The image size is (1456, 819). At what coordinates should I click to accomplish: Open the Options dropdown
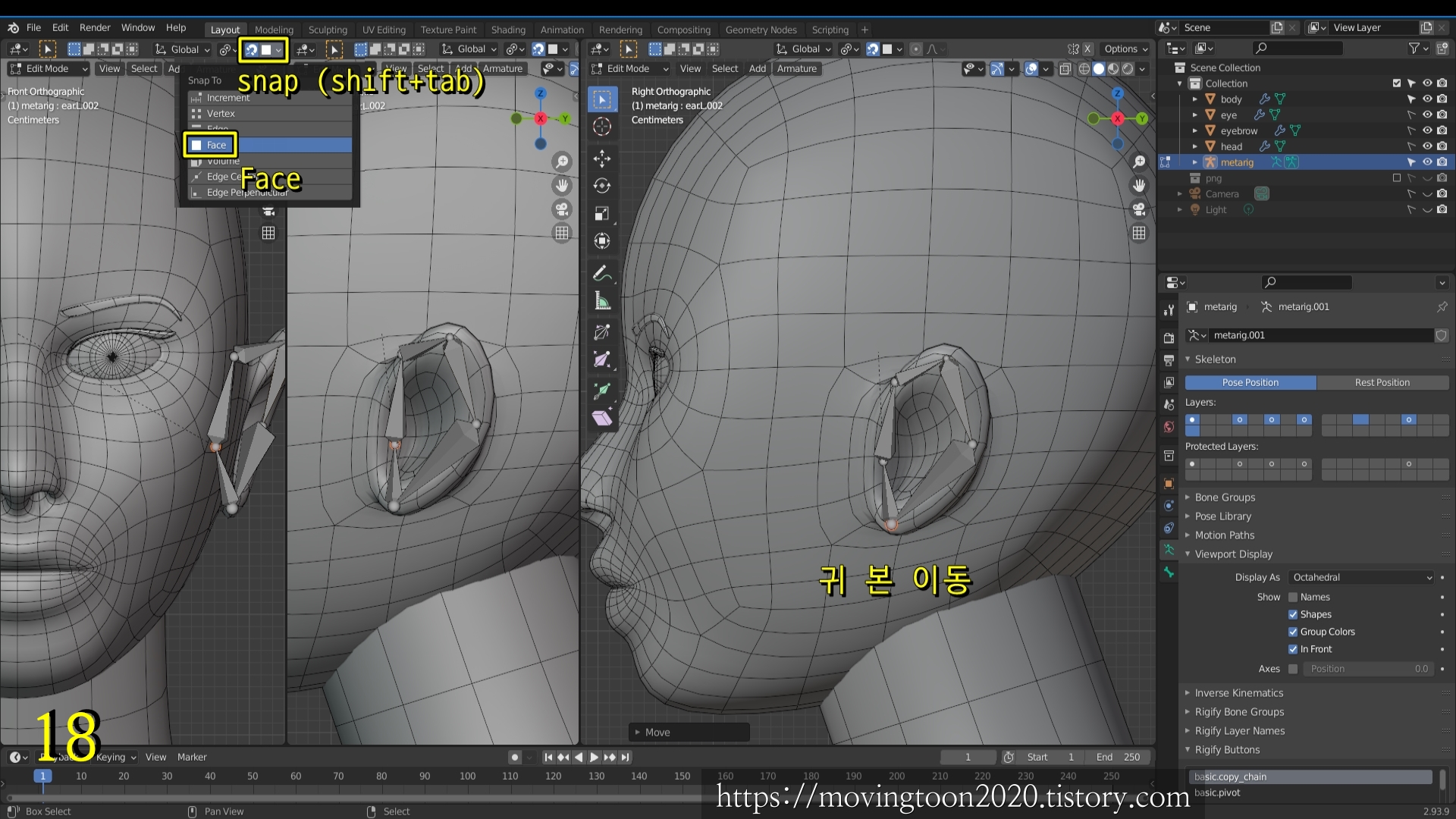coord(1125,49)
